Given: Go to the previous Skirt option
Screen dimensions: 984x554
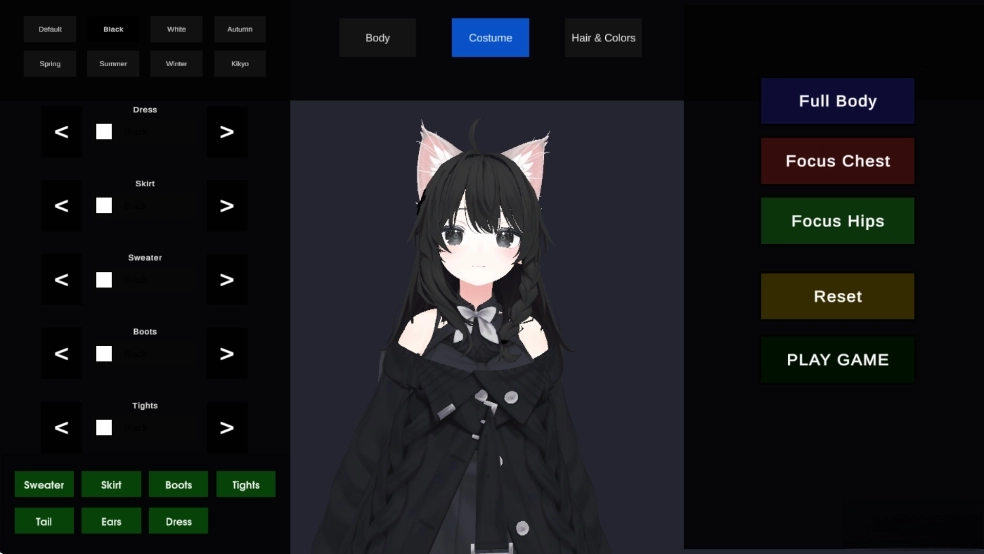Looking at the screenshot, I should point(61,206).
